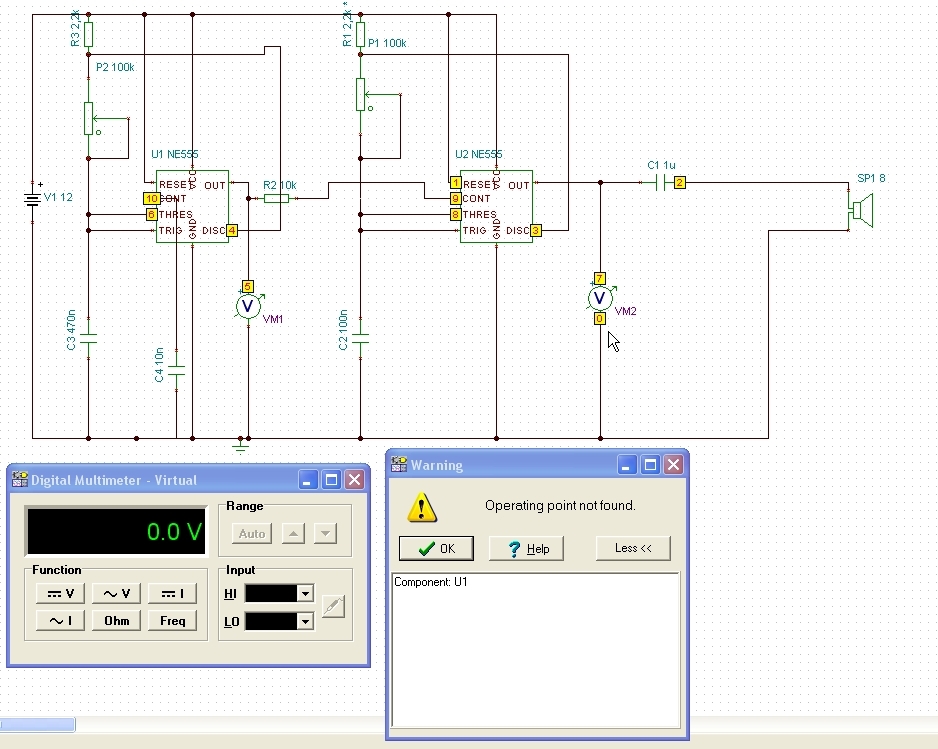Select the SP1 speaker symbol
The image size is (938, 749).
(861, 210)
